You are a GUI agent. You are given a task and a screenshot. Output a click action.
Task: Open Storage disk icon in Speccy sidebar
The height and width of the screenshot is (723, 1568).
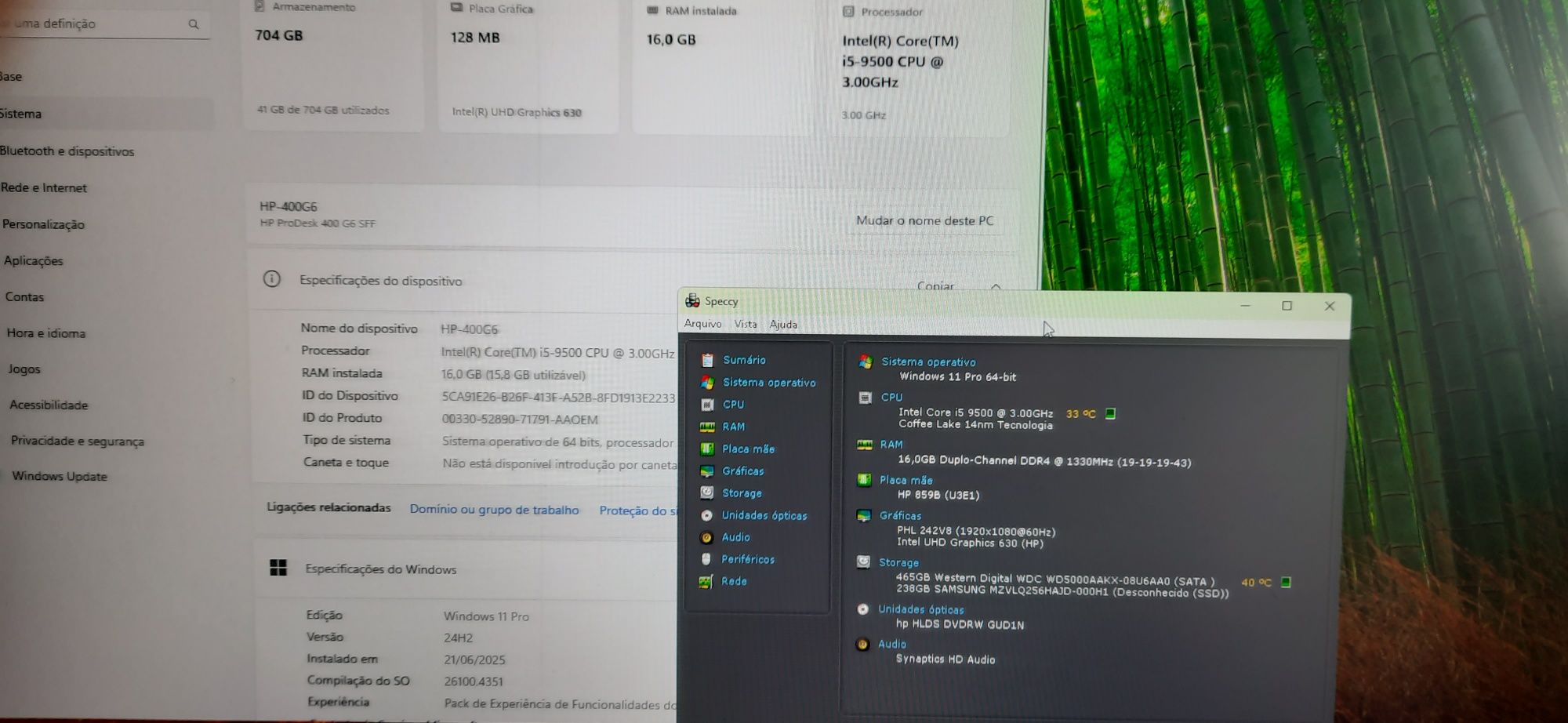707,492
